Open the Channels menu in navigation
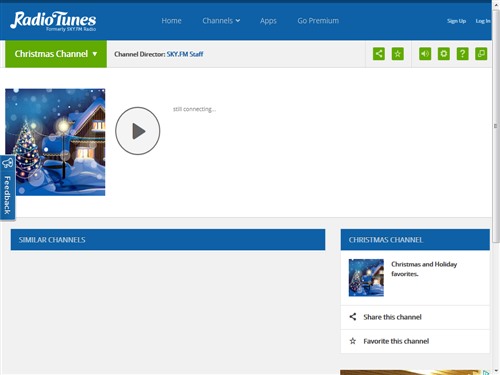This screenshot has width=500, height=375. [x=221, y=21]
